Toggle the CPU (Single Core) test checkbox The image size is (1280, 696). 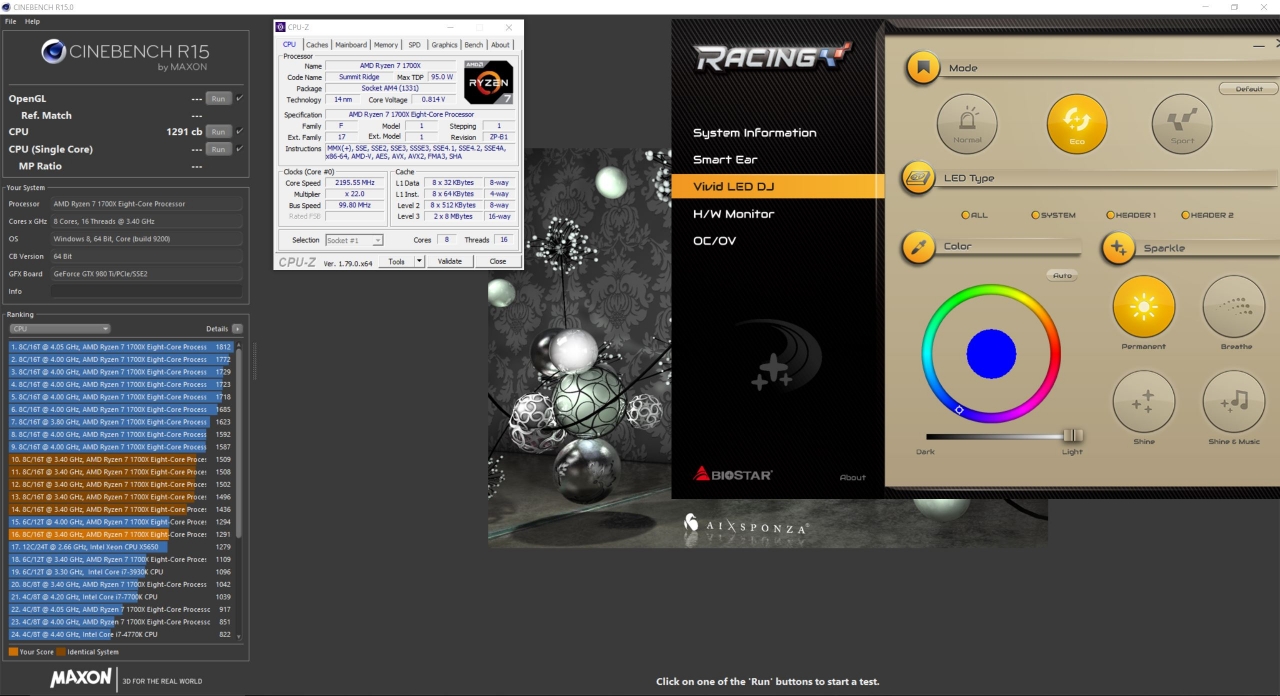tap(240, 149)
